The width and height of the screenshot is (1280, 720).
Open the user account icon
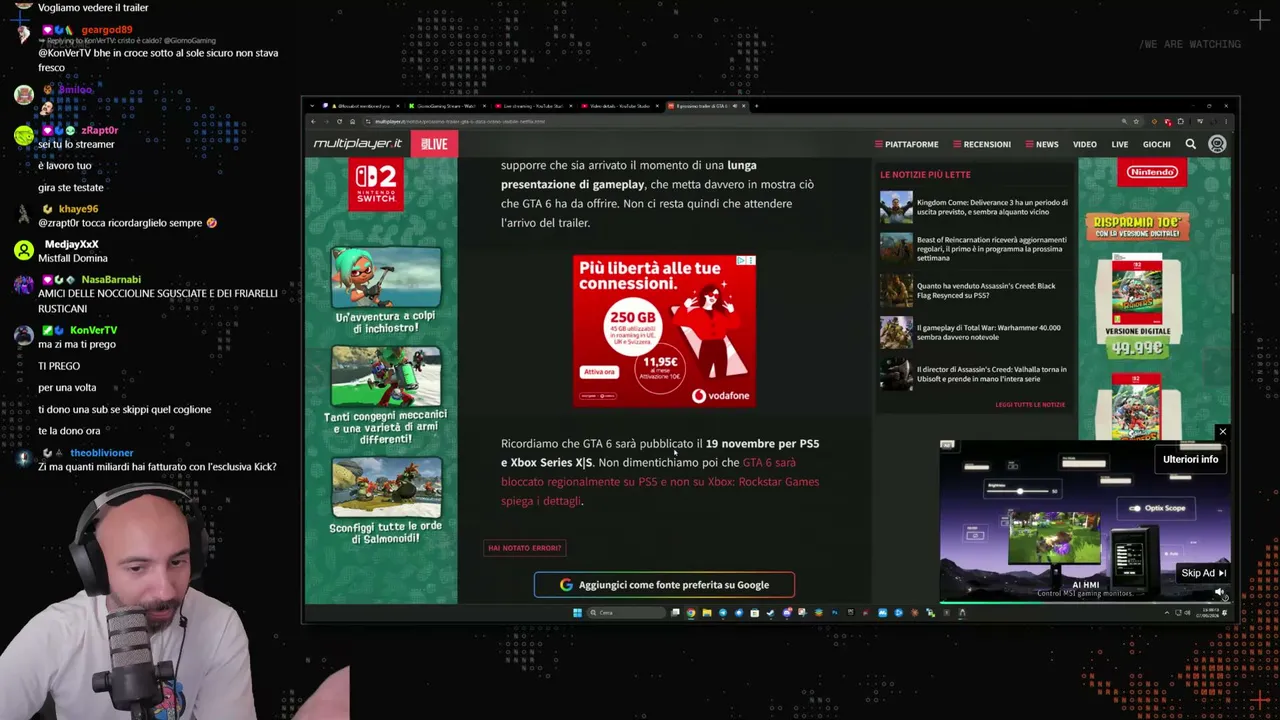tap(1217, 144)
